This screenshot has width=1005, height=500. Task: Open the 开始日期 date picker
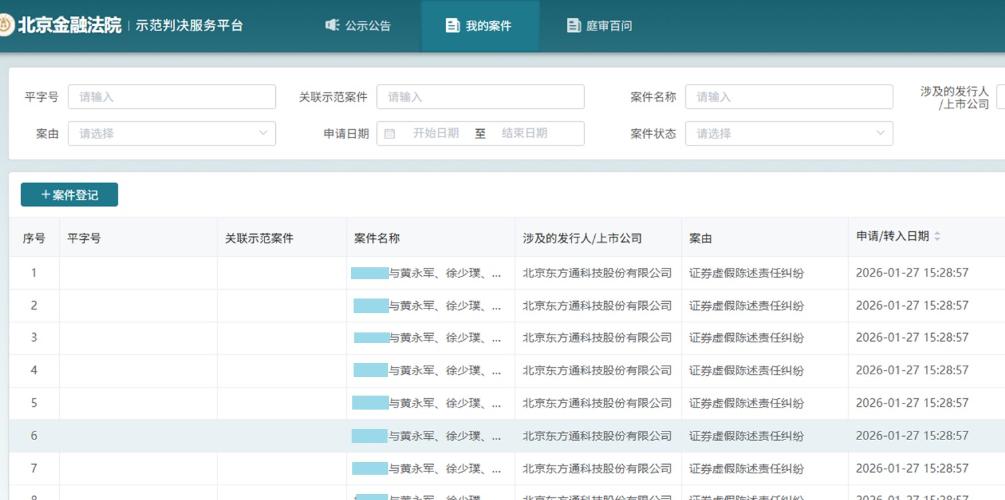(x=436, y=133)
